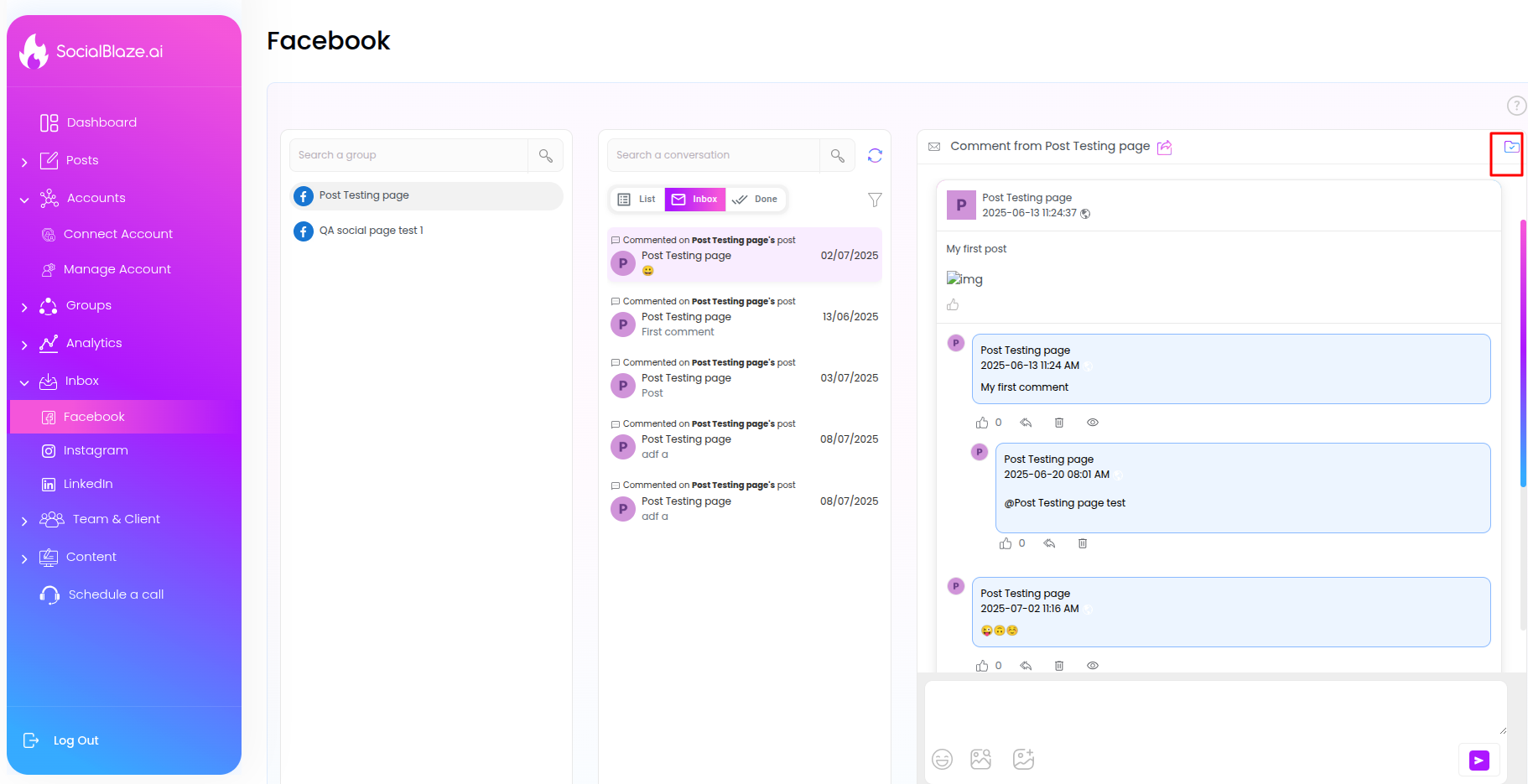Click the Dashboard grid icon
Screen dimensions: 1528x784
[49, 123]
